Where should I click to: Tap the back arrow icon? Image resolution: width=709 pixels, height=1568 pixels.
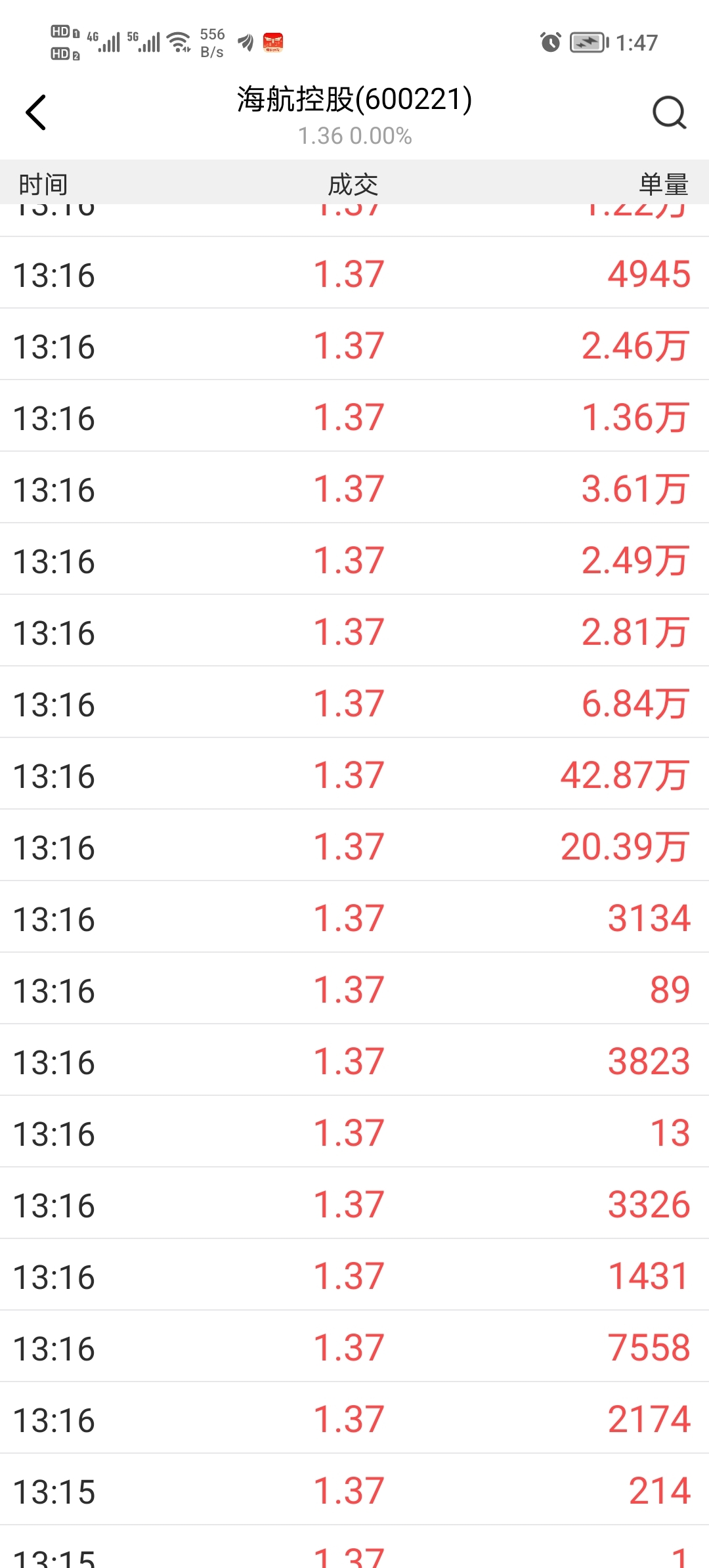[x=36, y=112]
